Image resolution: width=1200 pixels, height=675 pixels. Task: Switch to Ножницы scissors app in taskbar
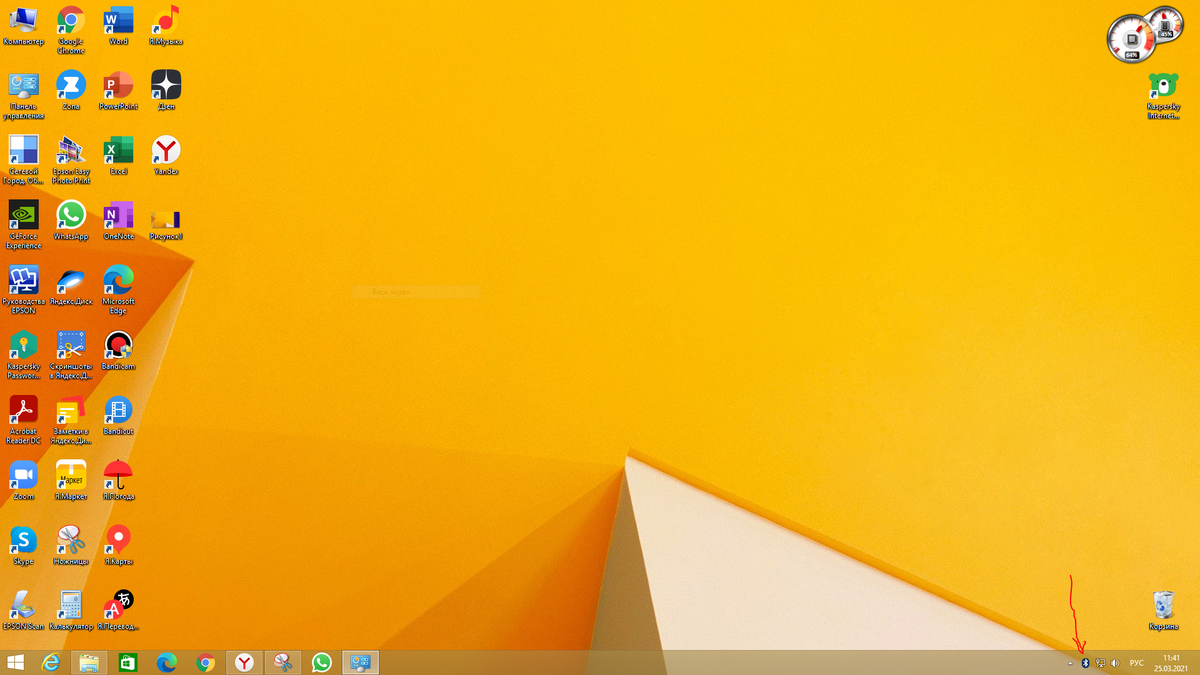click(284, 662)
